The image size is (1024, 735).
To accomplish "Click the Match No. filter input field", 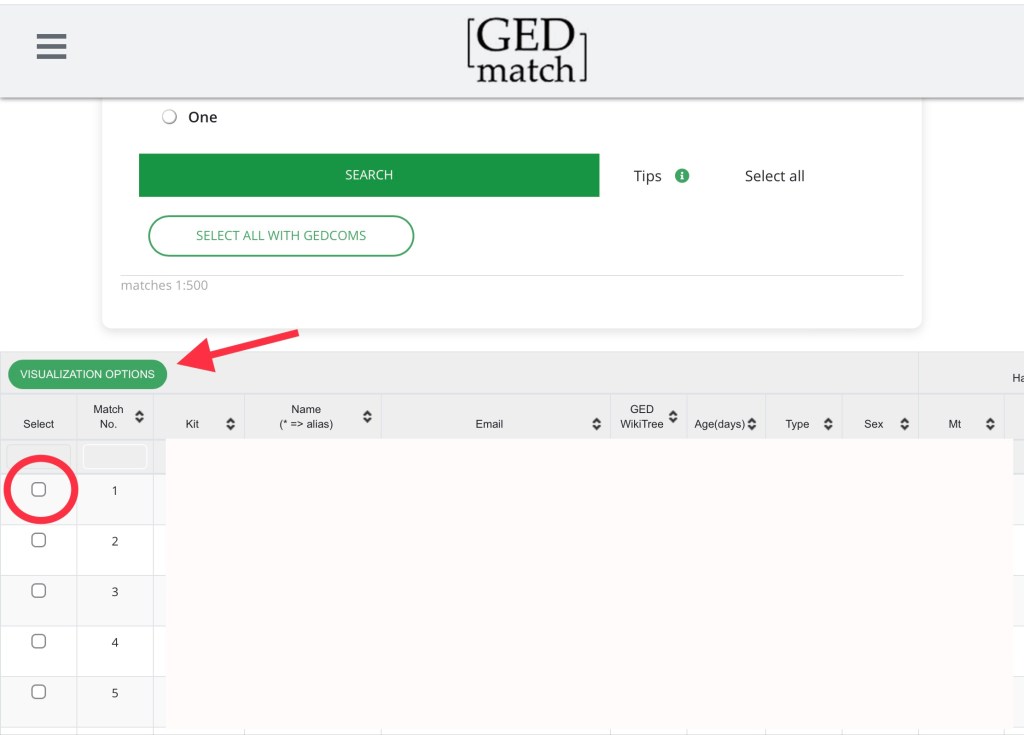I will [115, 456].
